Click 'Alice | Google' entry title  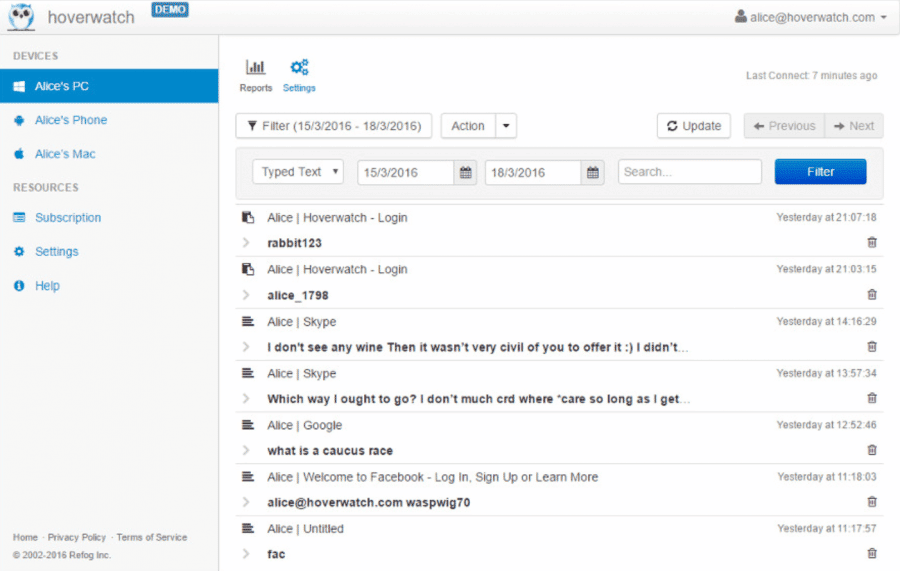[304, 425]
